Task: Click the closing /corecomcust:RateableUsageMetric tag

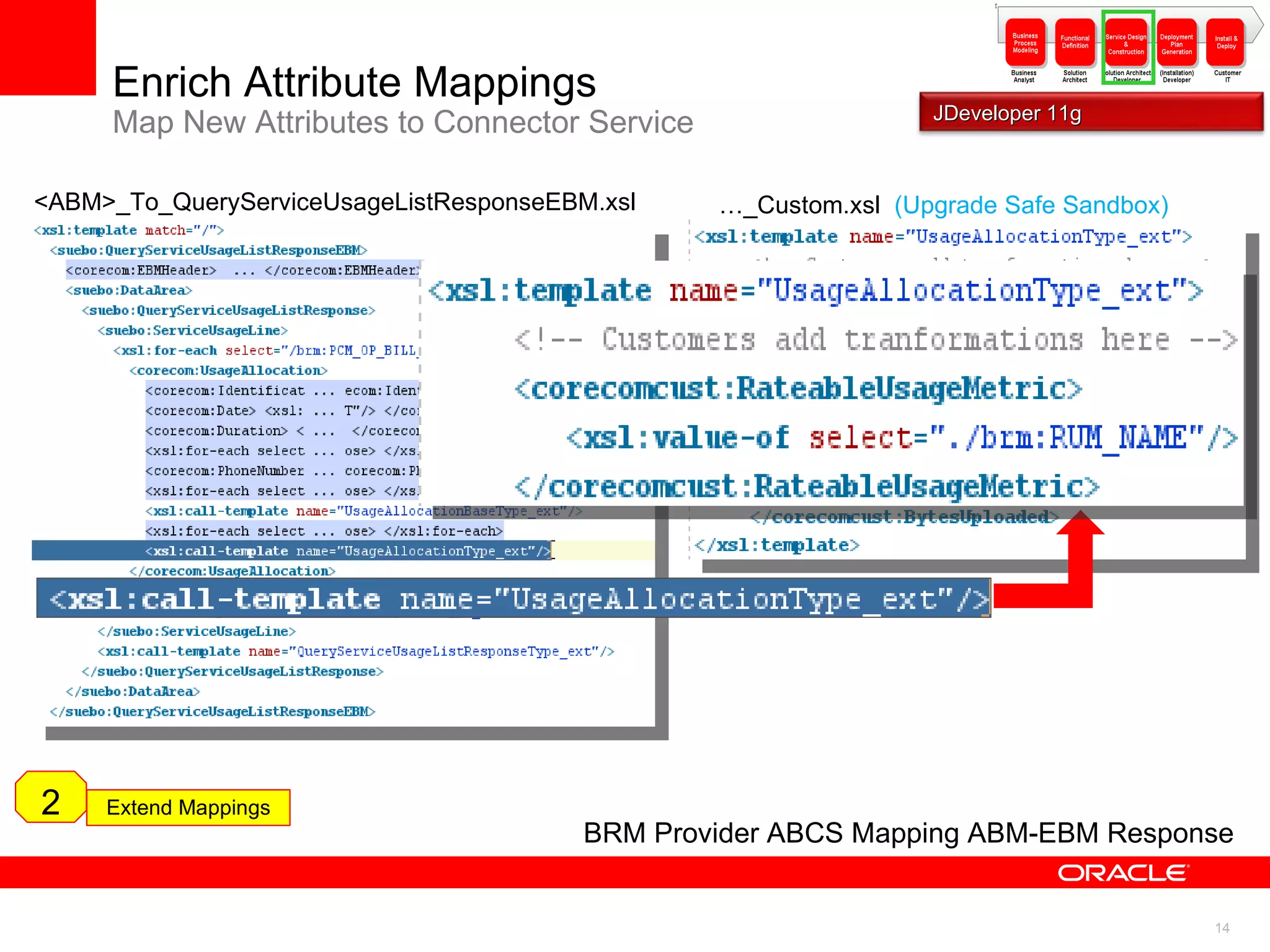Action: pyautogui.click(x=807, y=487)
